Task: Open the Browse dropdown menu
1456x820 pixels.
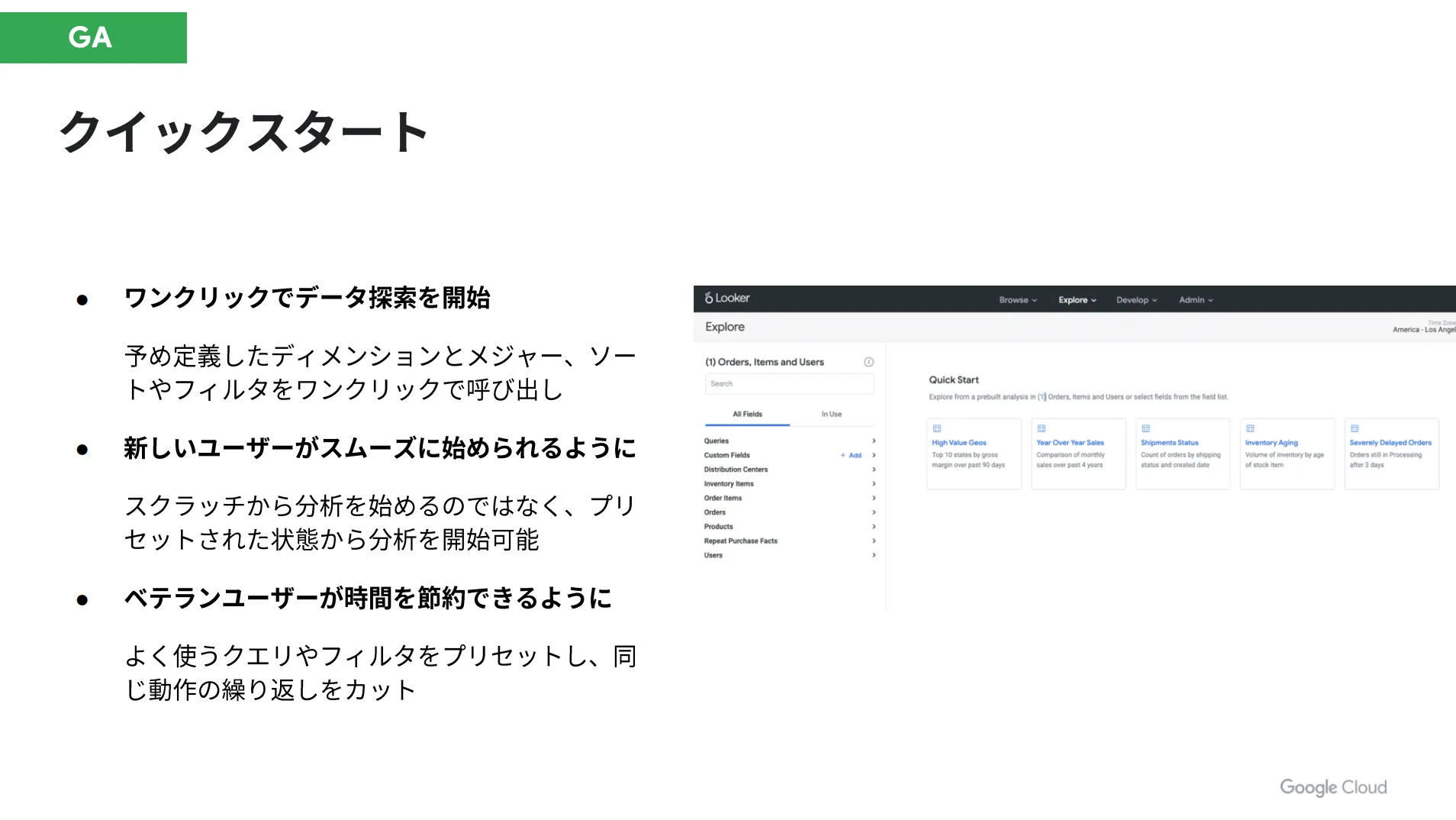Action: point(1018,300)
